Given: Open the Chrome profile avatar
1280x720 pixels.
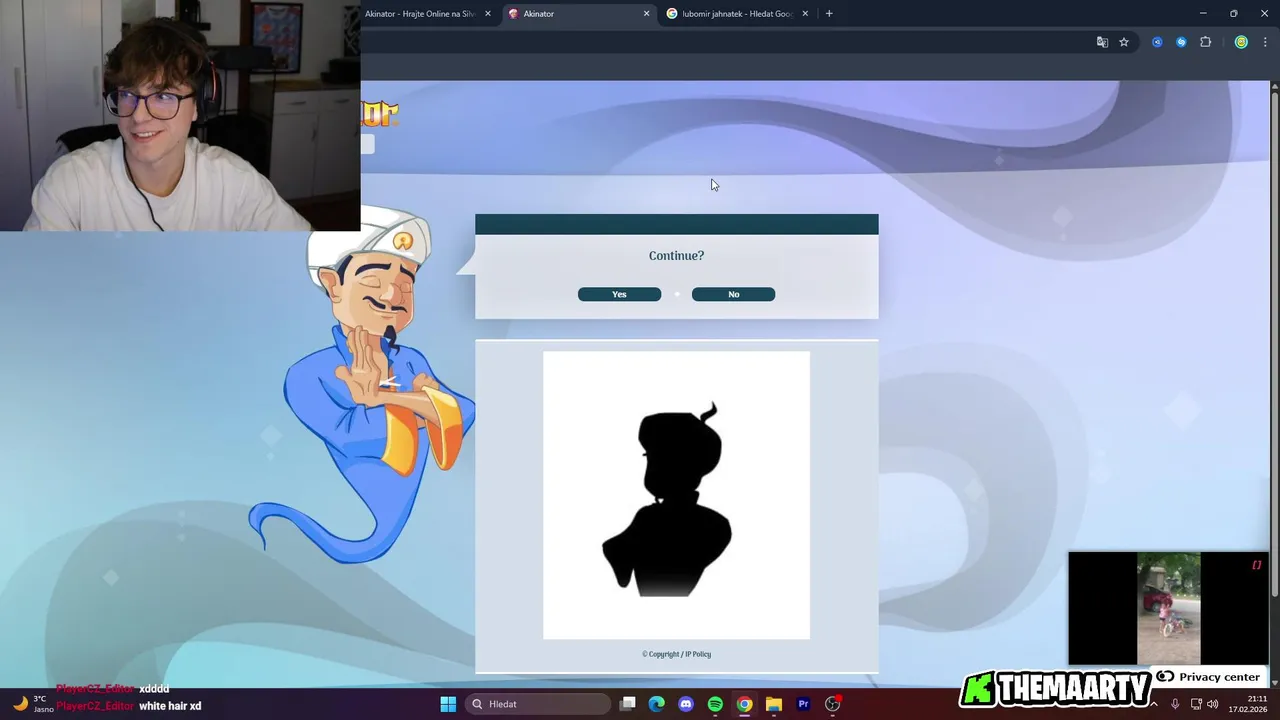Looking at the screenshot, I should (x=1241, y=42).
